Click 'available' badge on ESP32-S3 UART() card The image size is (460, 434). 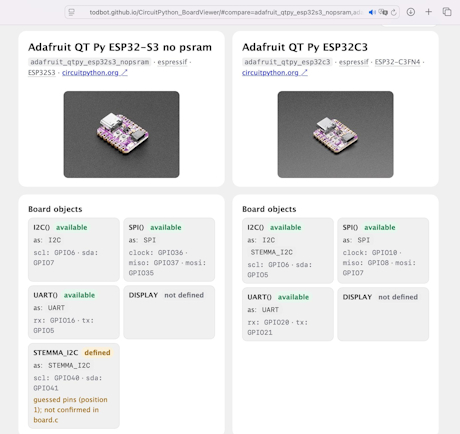79,295
